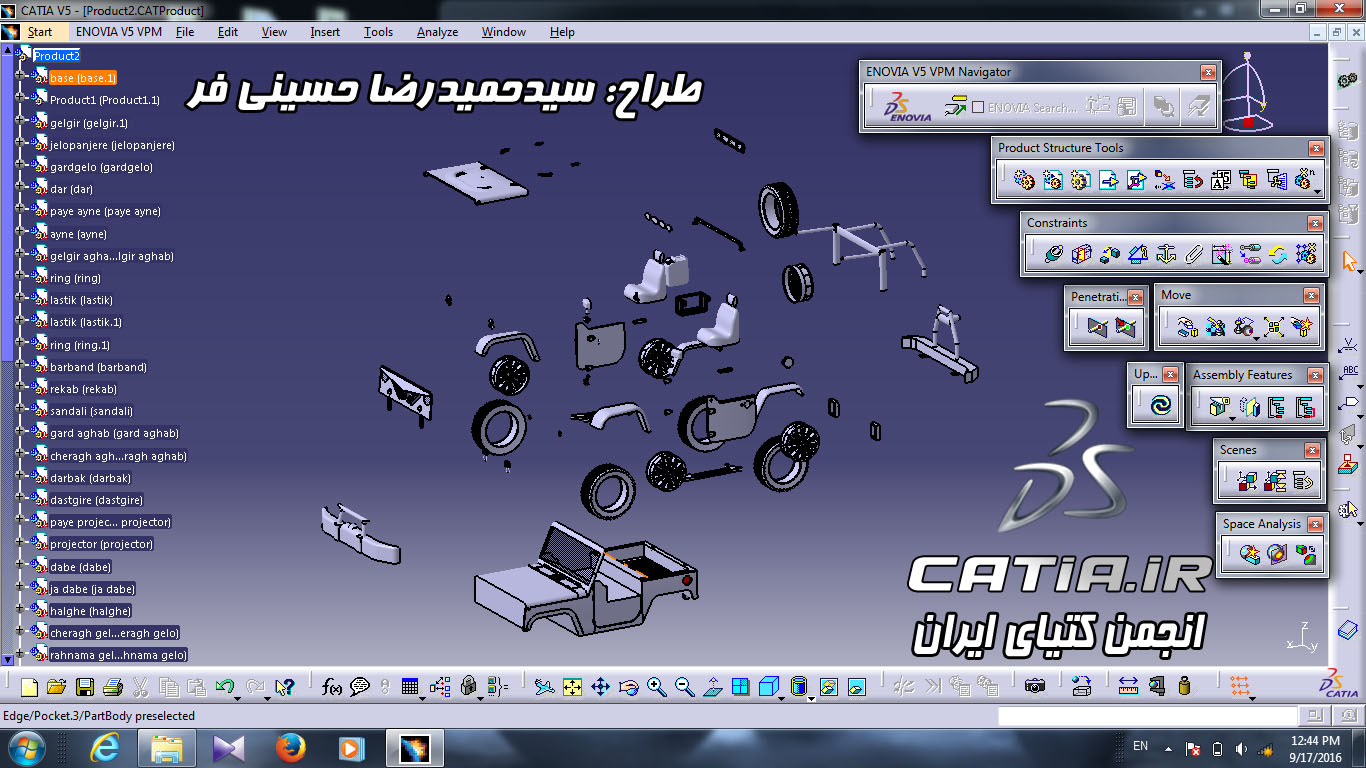Click the Hide/Show icon
The height and width of the screenshot is (768, 1366).
pyautogui.click(x=828, y=687)
